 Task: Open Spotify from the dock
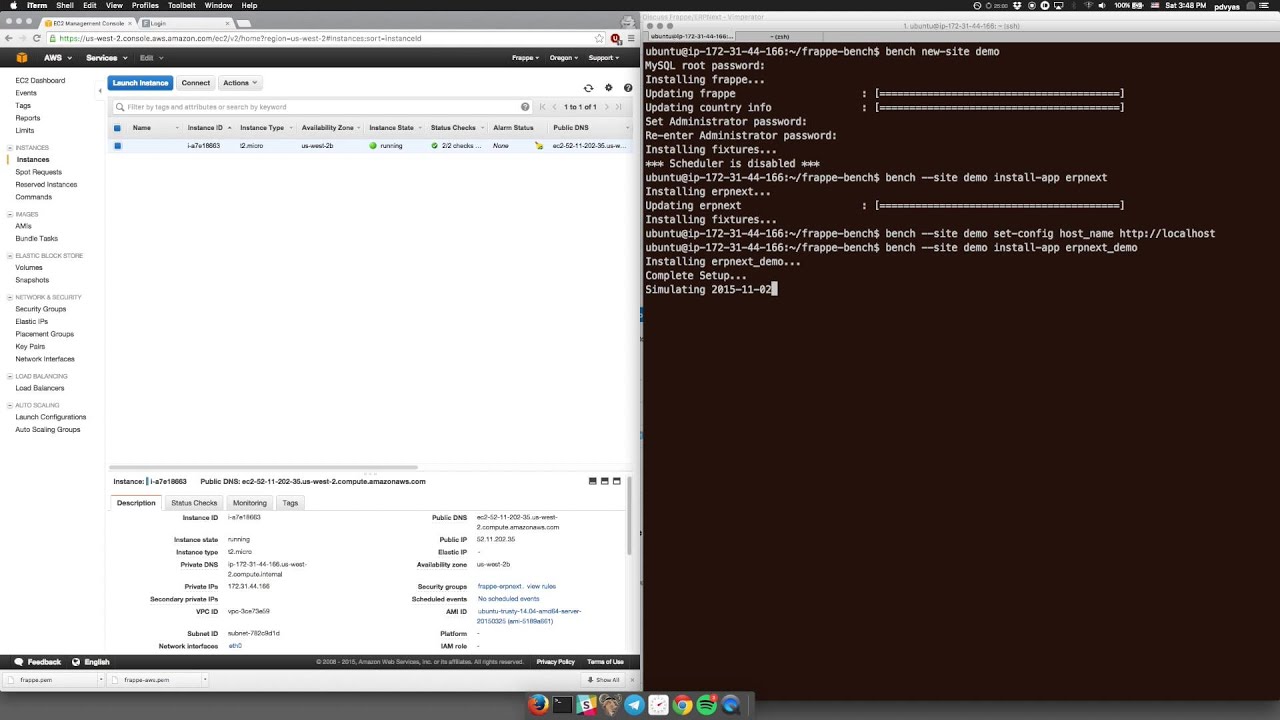coord(706,705)
